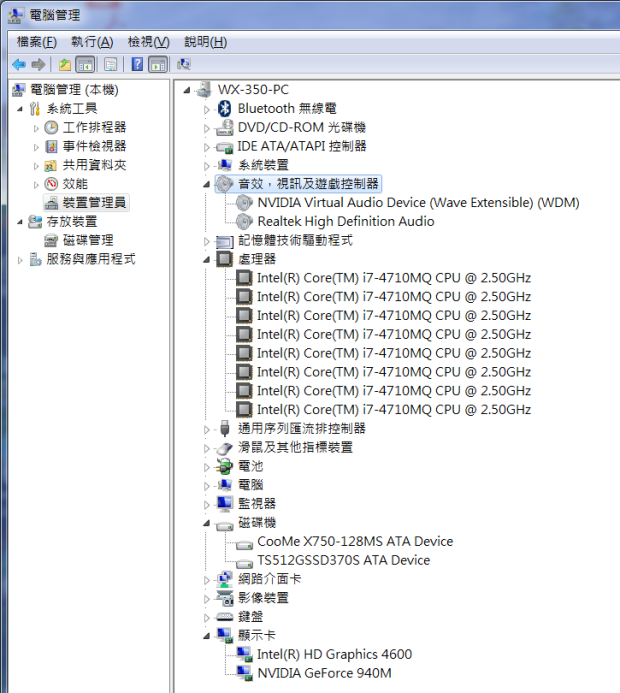Select 電腦管理 (本機) root item
The width and height of the screenshot is (620, 693).
coord(74,90)
